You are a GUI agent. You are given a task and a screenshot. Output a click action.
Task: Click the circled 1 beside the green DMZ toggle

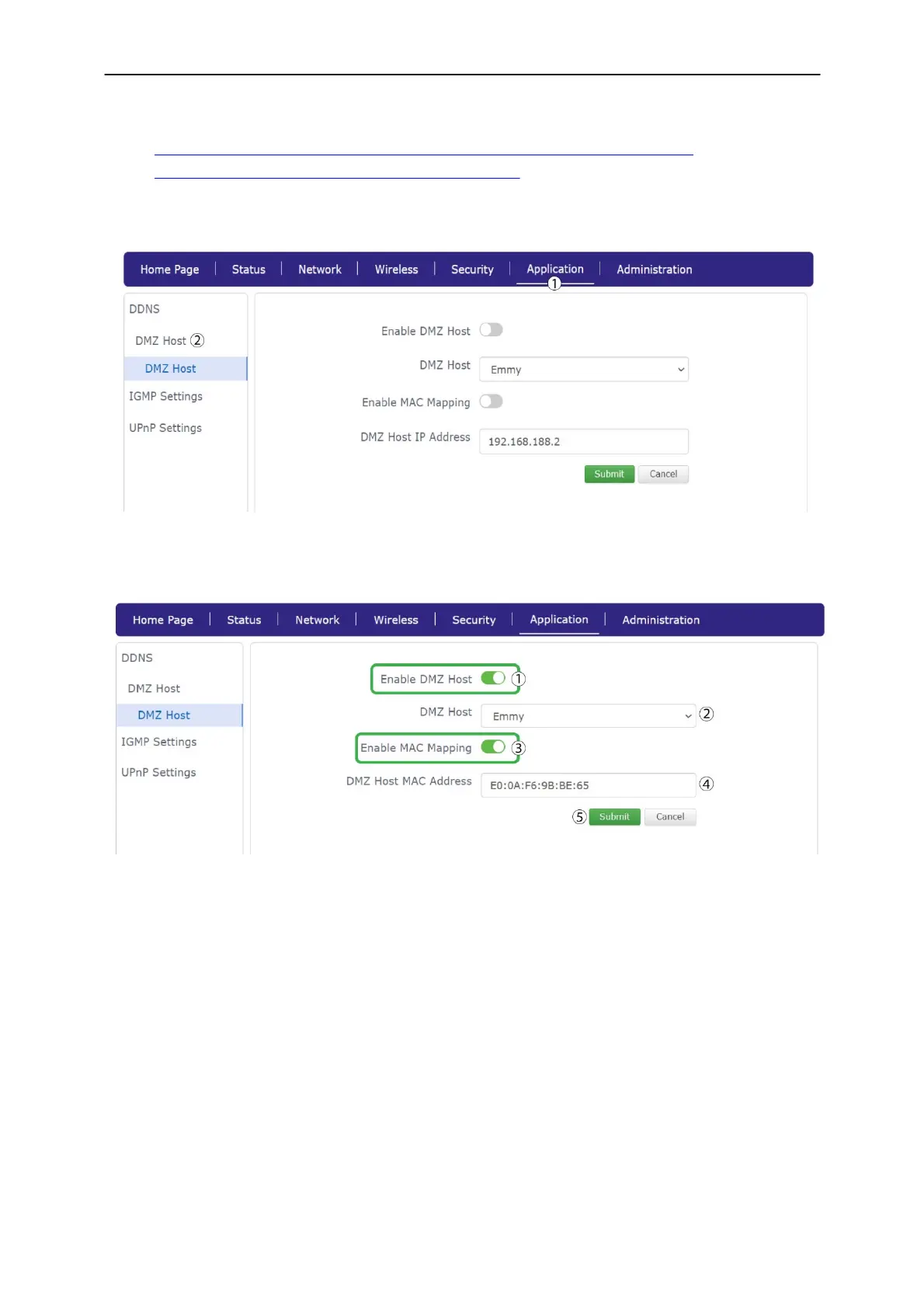519,679
